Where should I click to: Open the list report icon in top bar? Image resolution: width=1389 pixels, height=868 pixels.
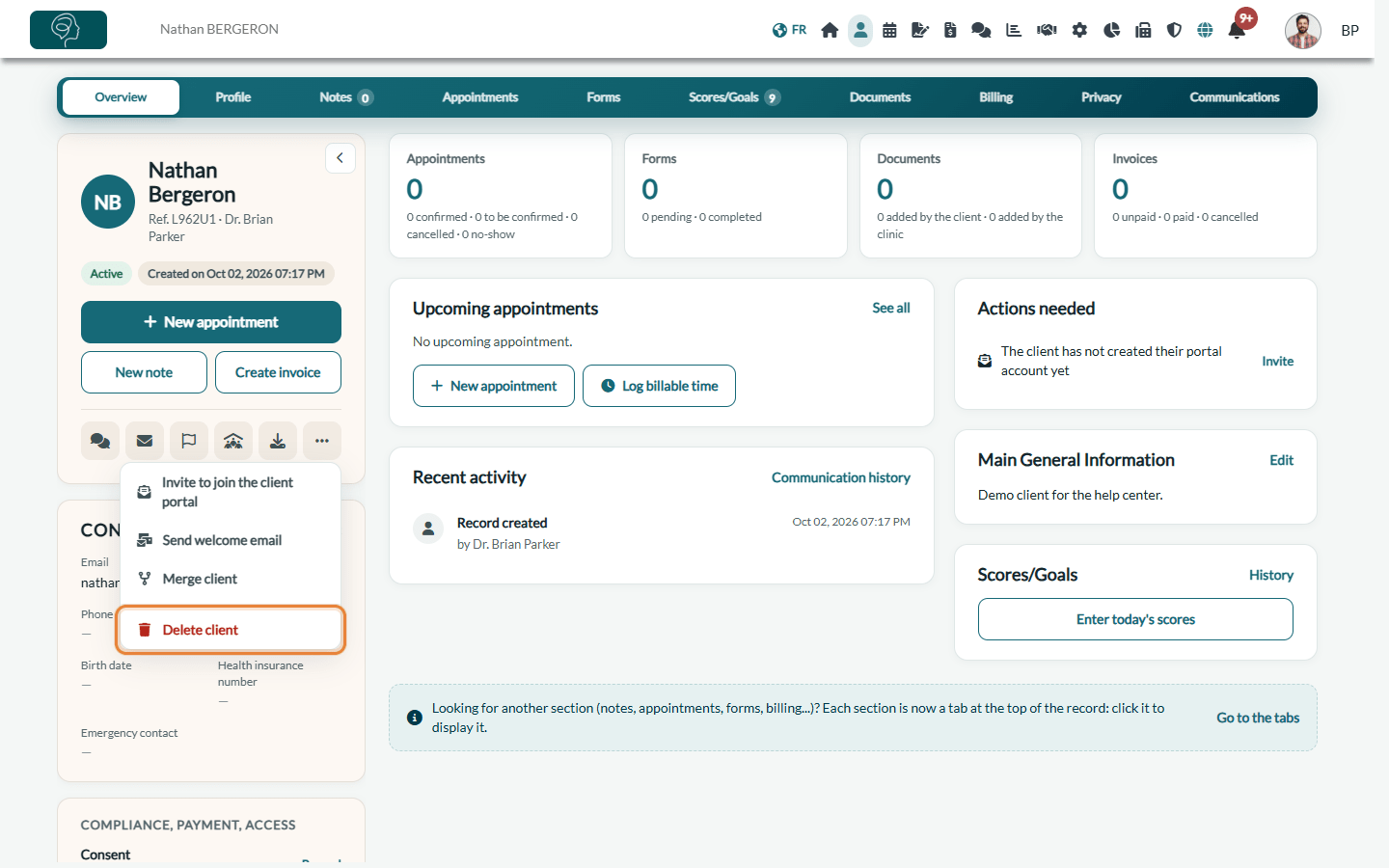[x=1014, y=30]
